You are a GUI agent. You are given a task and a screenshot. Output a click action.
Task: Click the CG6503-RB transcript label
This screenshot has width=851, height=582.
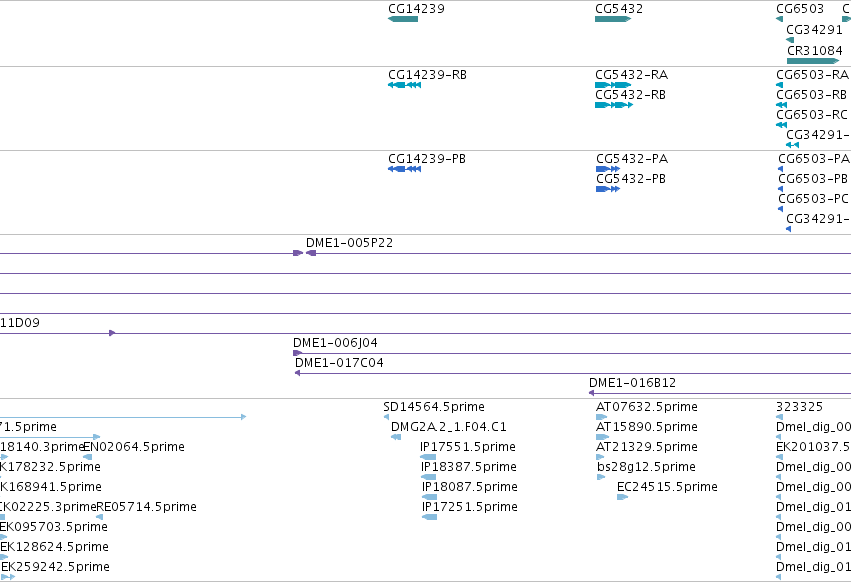(811, 94)
